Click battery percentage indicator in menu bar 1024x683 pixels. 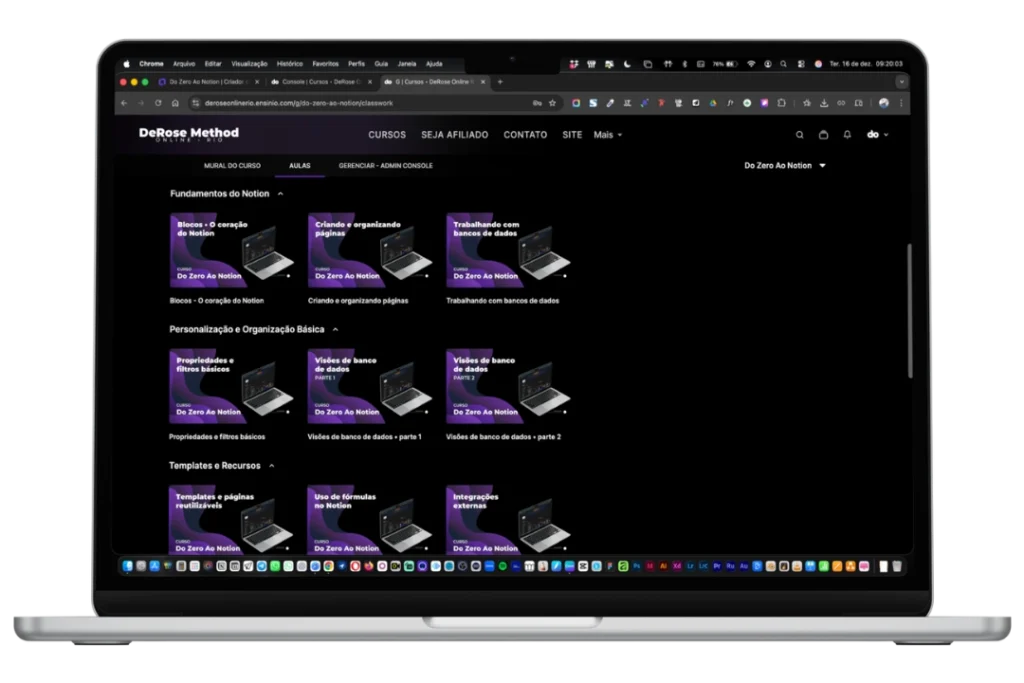[726, 64]
